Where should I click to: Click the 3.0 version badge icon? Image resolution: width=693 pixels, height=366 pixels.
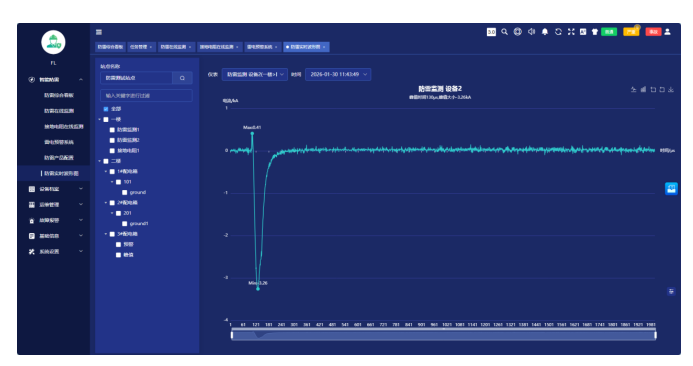(x=491, y=32)
